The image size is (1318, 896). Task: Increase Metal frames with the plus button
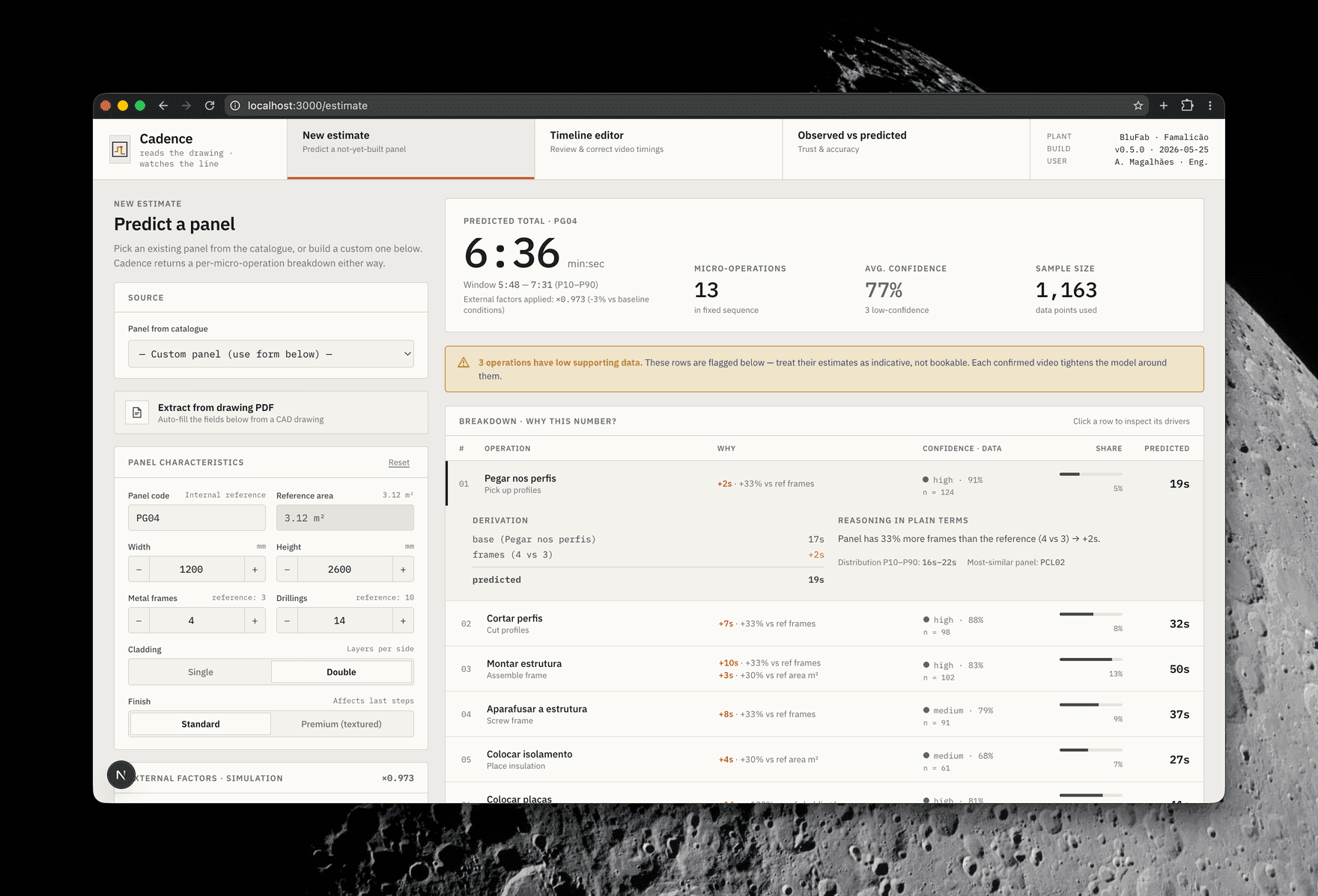click(255, 621)
